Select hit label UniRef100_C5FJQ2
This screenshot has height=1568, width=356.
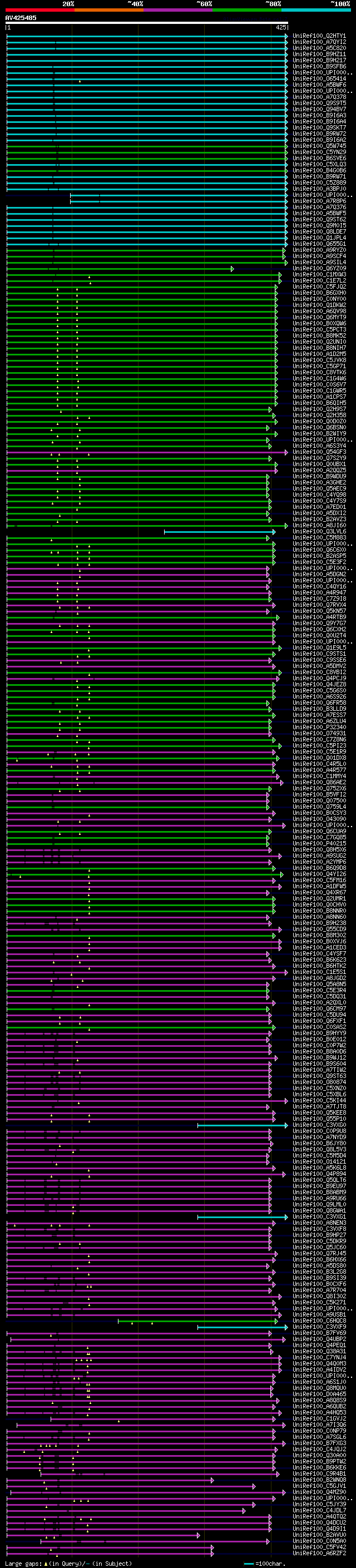point(319,286)
